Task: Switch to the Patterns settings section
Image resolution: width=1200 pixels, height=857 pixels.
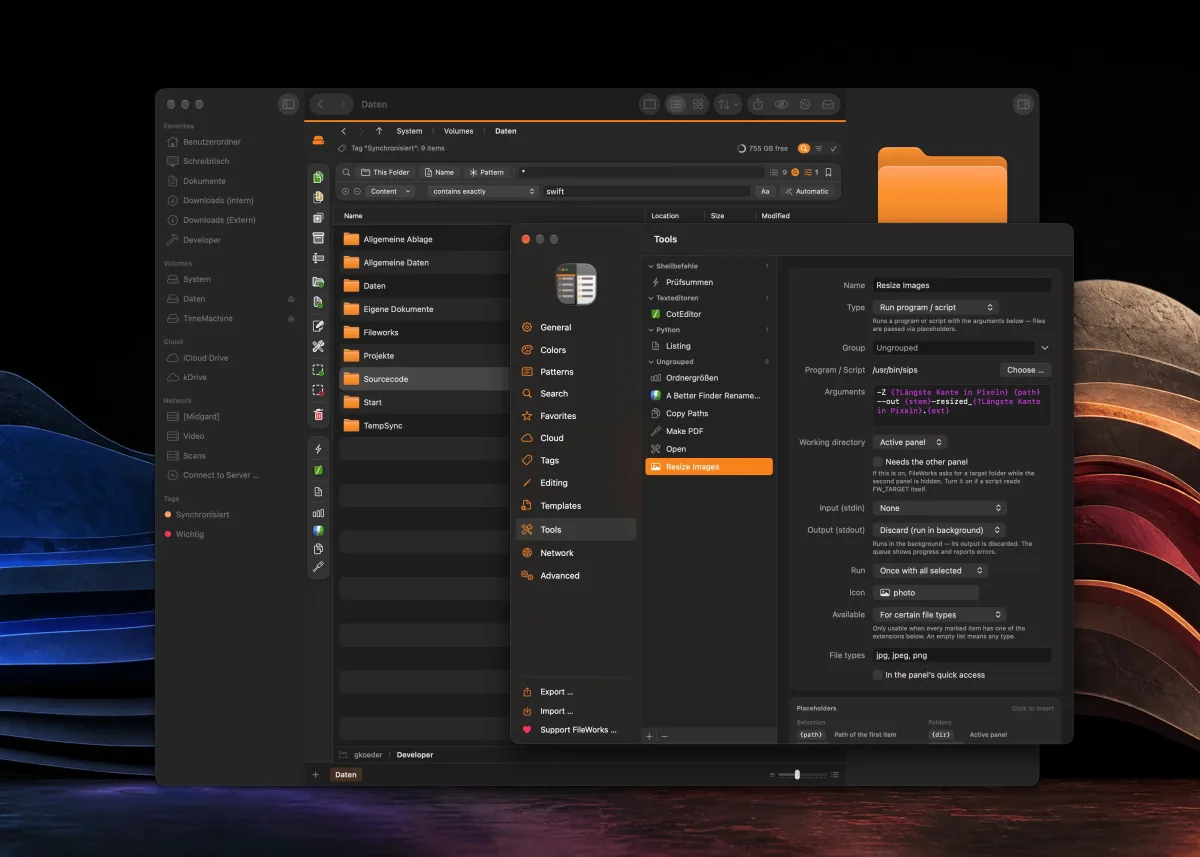Action: point(575,372)
